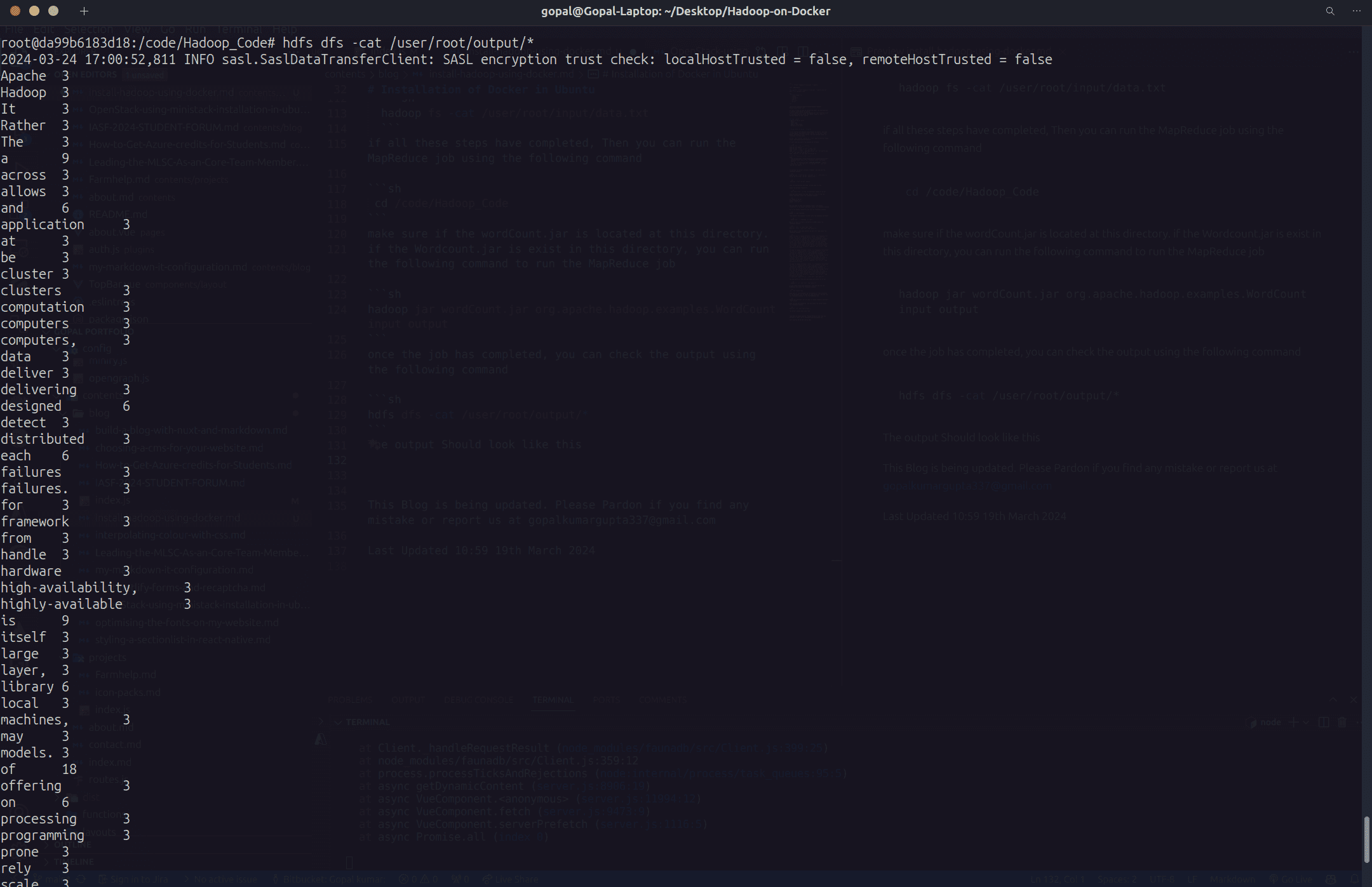This screenshot has width=1372, height=887.
Task: Switch to OUTPUT tab in VS Code panel
Action: [407, 700]
